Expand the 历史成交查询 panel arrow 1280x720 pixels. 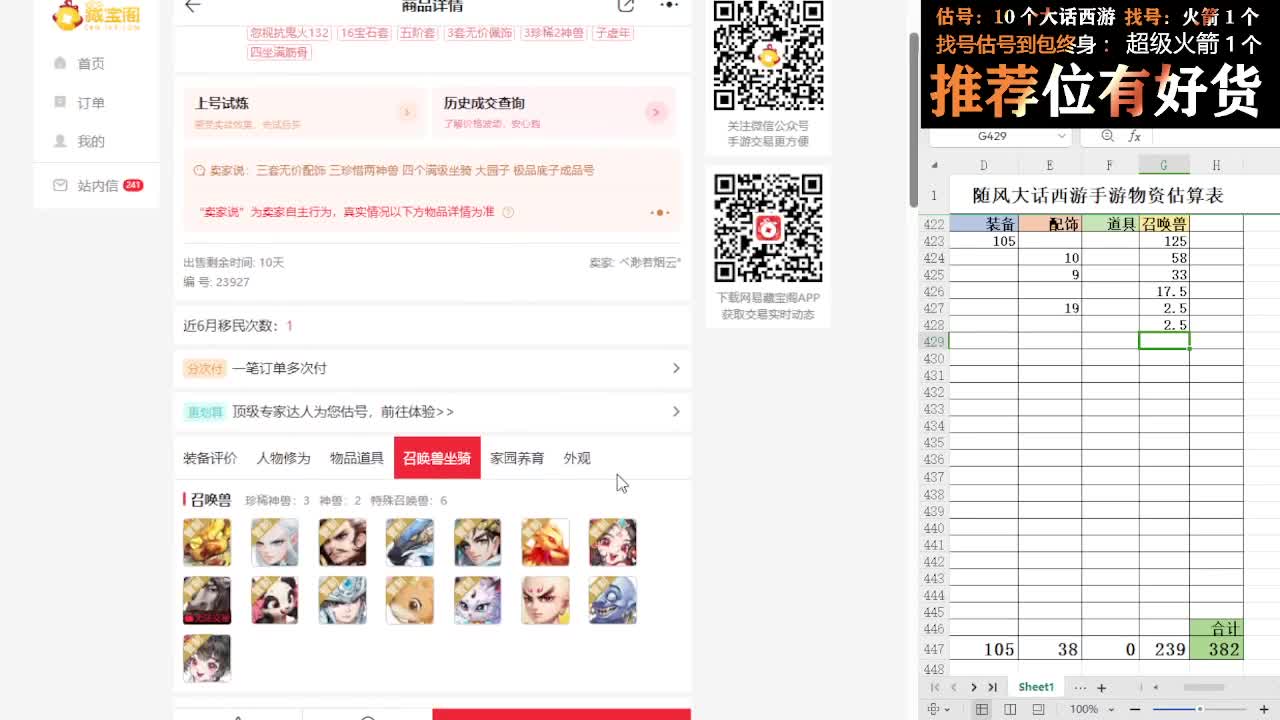coord(657,112)
